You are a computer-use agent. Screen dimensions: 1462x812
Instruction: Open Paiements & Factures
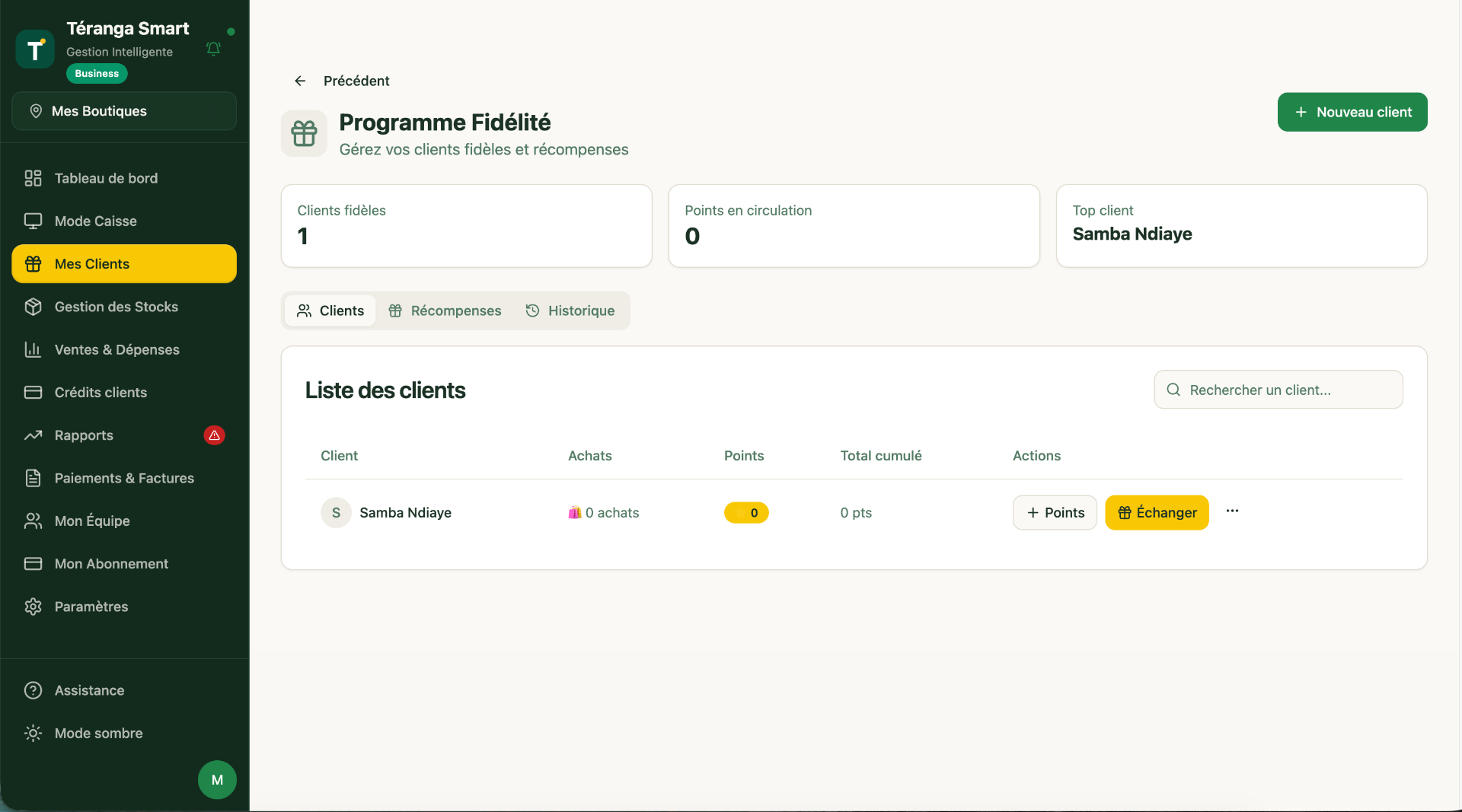coord(124,478)
